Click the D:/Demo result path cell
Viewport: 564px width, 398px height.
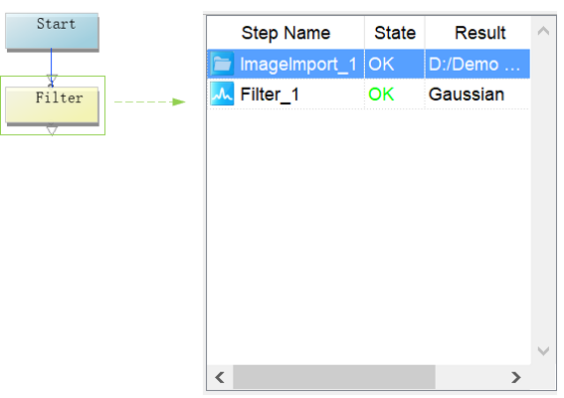click(477, 64)
